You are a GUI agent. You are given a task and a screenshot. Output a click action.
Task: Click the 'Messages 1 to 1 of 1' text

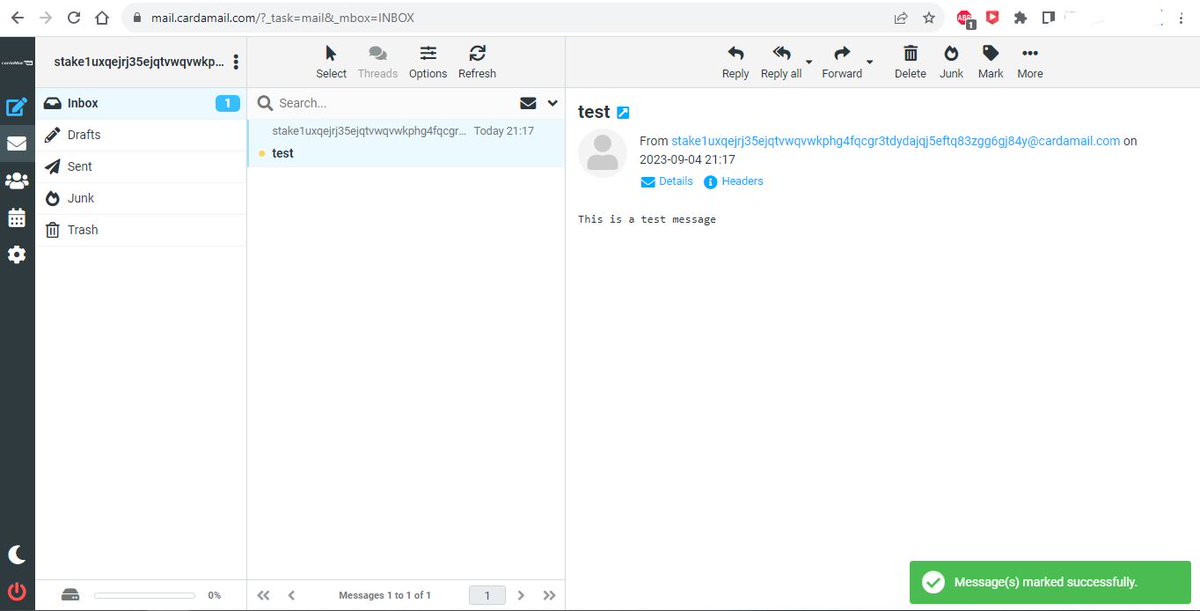(x=385, y=595)
